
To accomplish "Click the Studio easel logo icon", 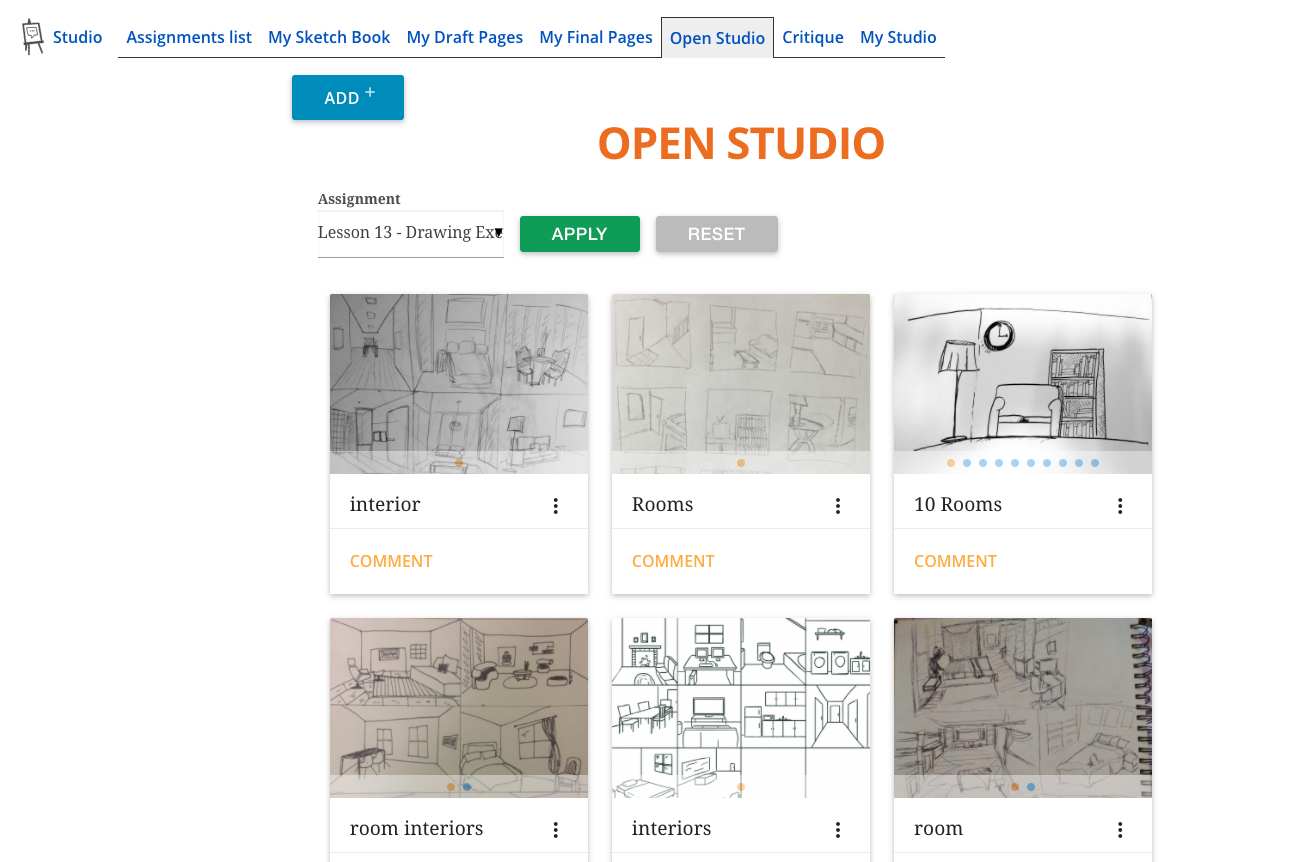I will tap(33, 37).
